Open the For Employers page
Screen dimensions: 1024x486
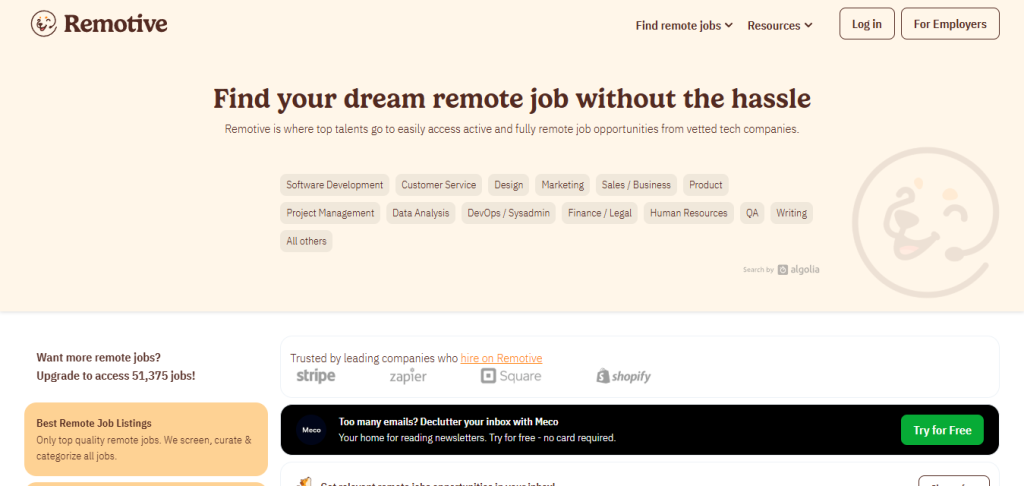click(950, 24)
